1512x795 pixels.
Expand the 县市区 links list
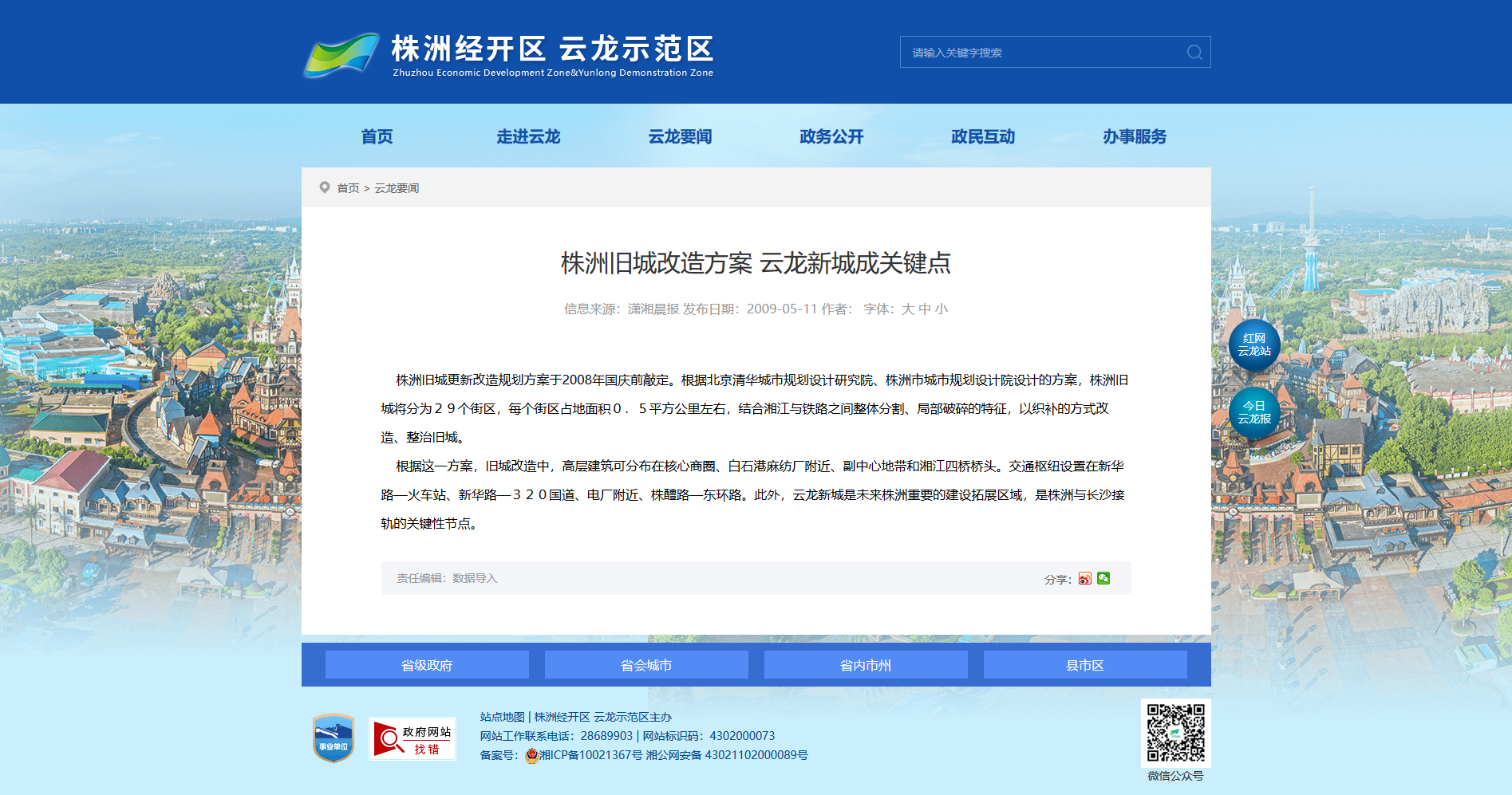(1085, 665)
